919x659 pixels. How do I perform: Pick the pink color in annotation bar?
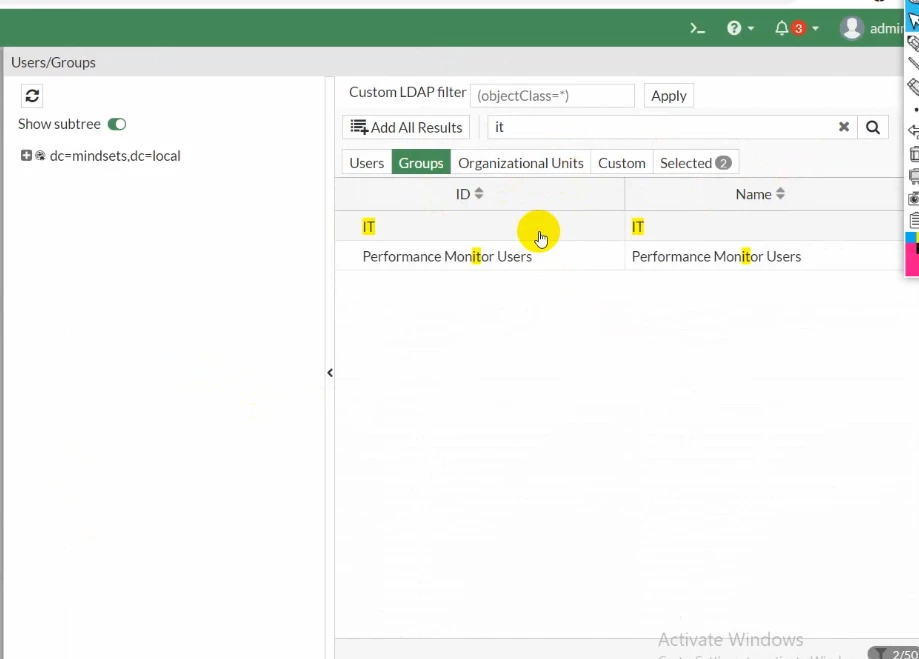tap(912, 261)
